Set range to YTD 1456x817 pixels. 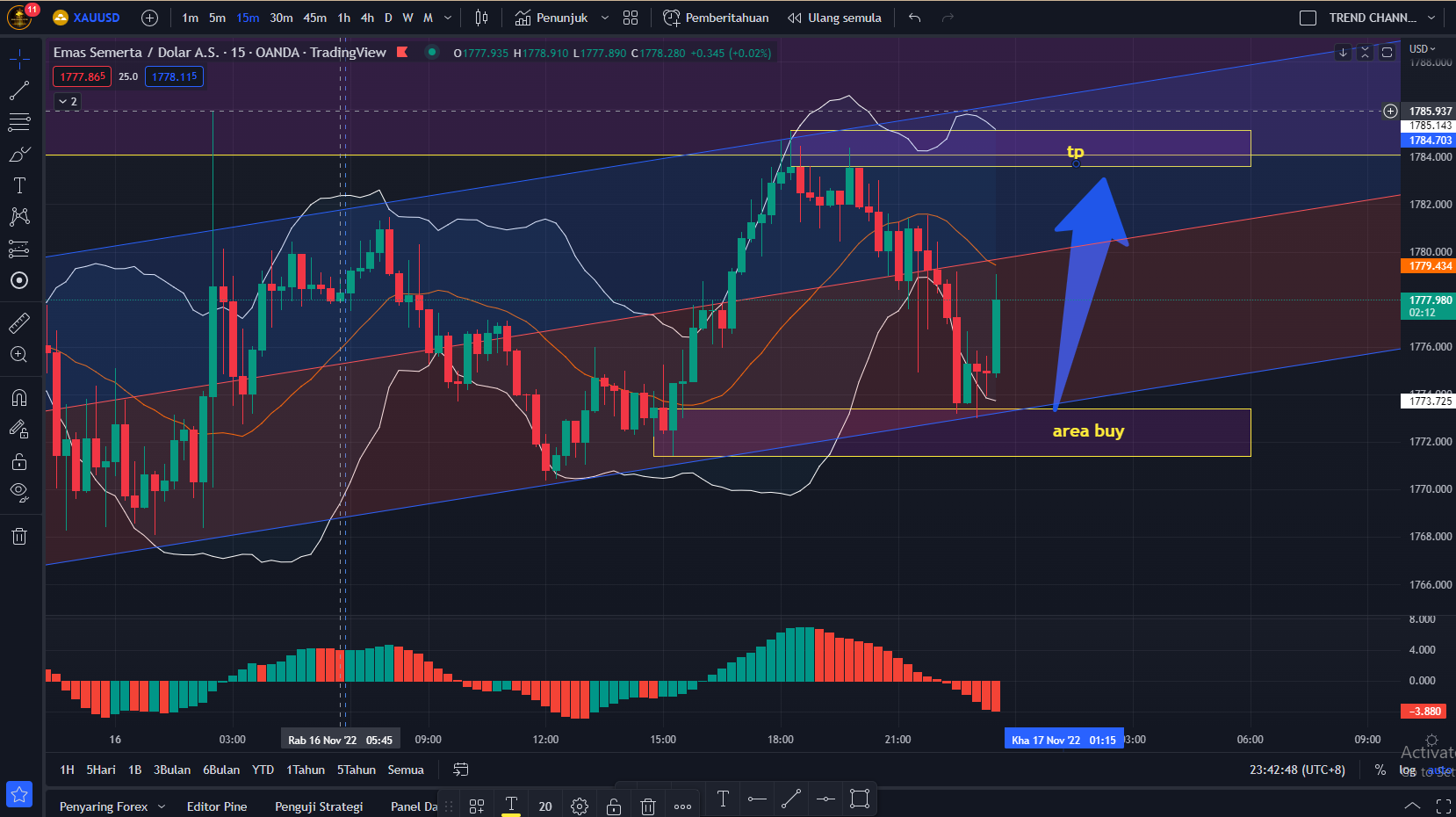coord(263,770)
